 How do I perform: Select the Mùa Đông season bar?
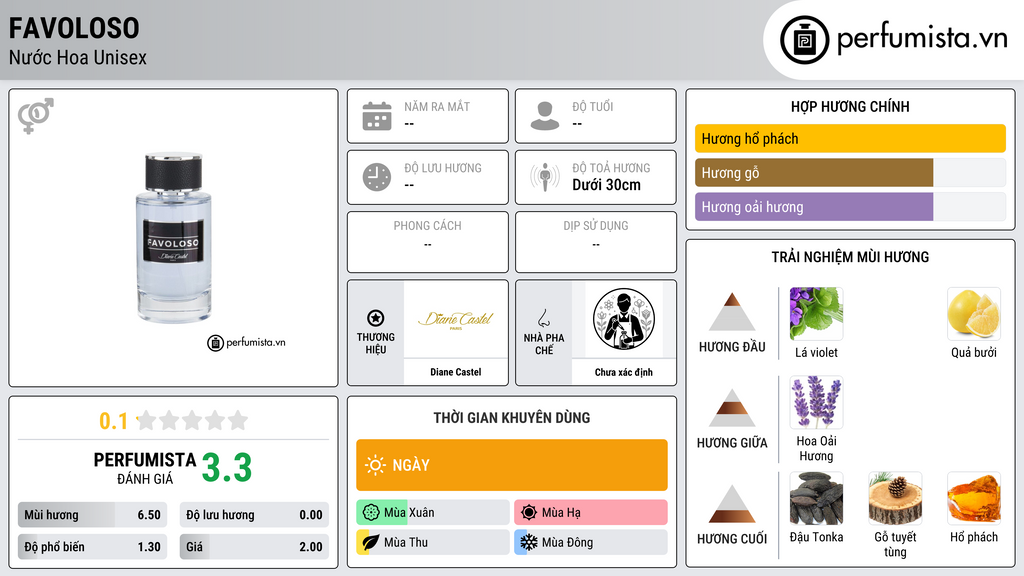point(591,542)
